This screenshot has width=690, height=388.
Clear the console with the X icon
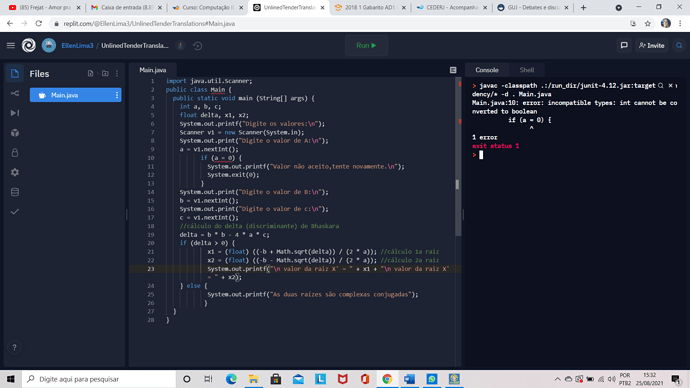point(670,86)
